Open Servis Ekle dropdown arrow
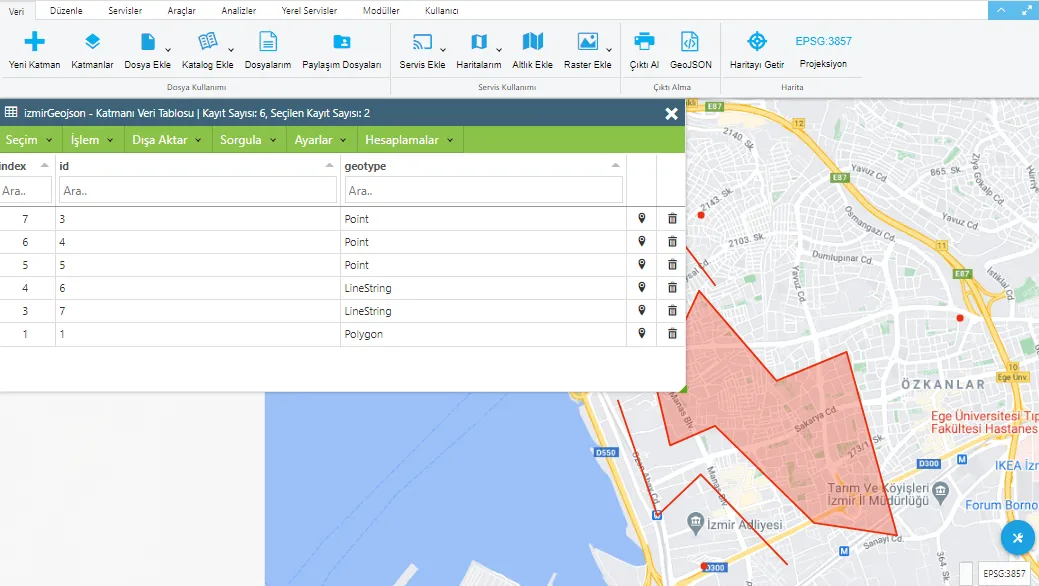 tap(443, 50)
